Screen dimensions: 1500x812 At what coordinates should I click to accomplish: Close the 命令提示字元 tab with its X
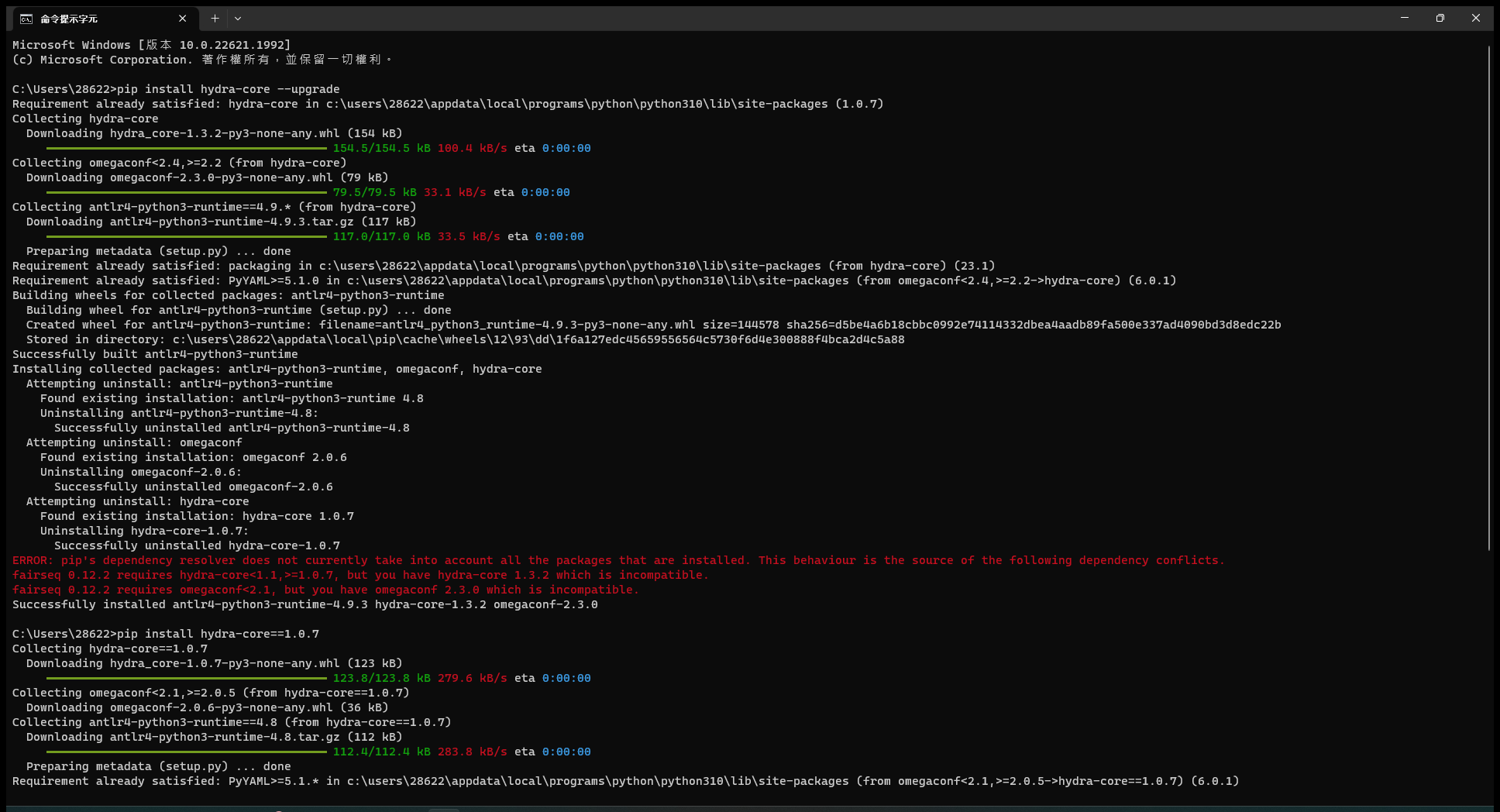tap(183, 18)
